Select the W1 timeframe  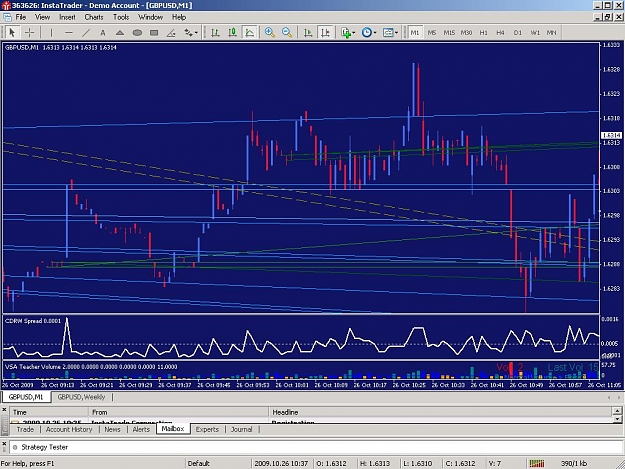[x=535, y=33]
